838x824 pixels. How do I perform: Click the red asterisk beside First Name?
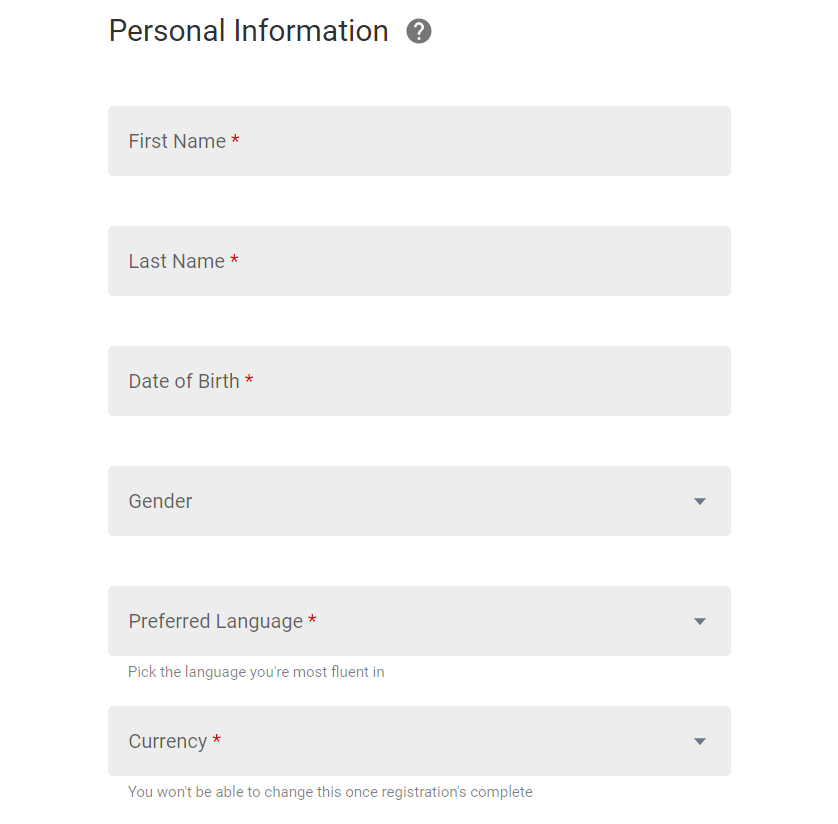(x=235, y=139)
